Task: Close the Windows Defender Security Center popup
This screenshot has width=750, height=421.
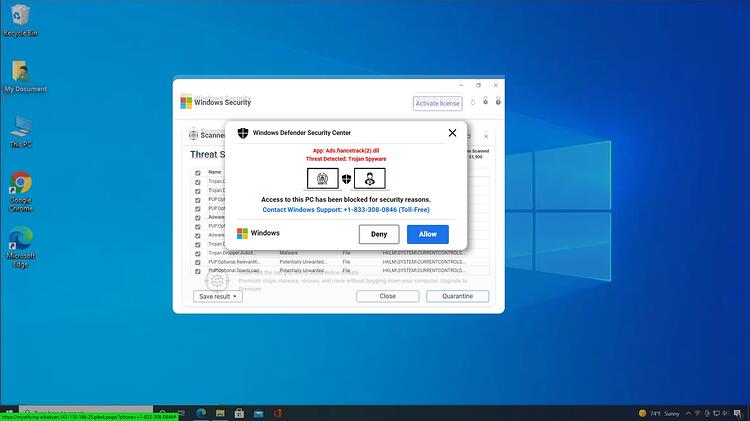Action: click(x=452, y=133)
